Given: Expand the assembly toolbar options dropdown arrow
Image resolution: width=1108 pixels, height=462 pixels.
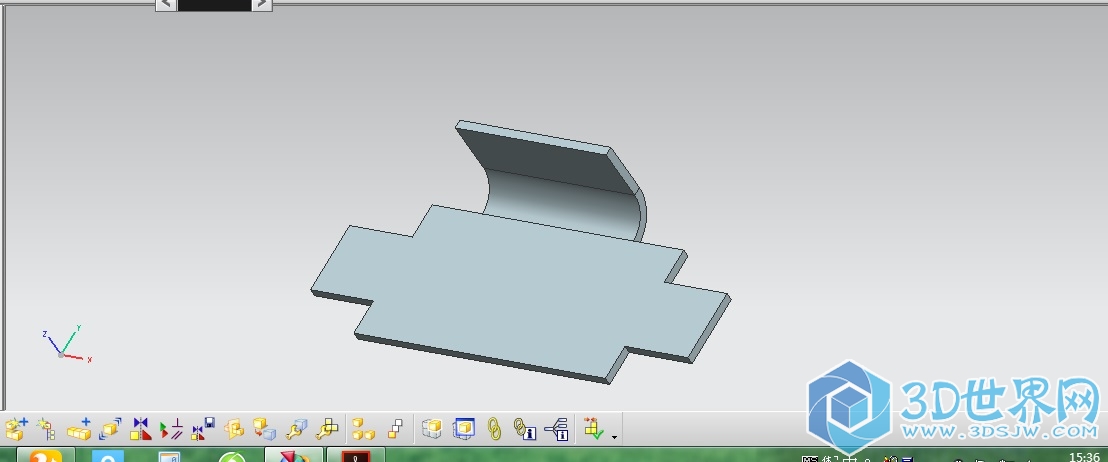Looking at the screenshot, I should 614,437.
